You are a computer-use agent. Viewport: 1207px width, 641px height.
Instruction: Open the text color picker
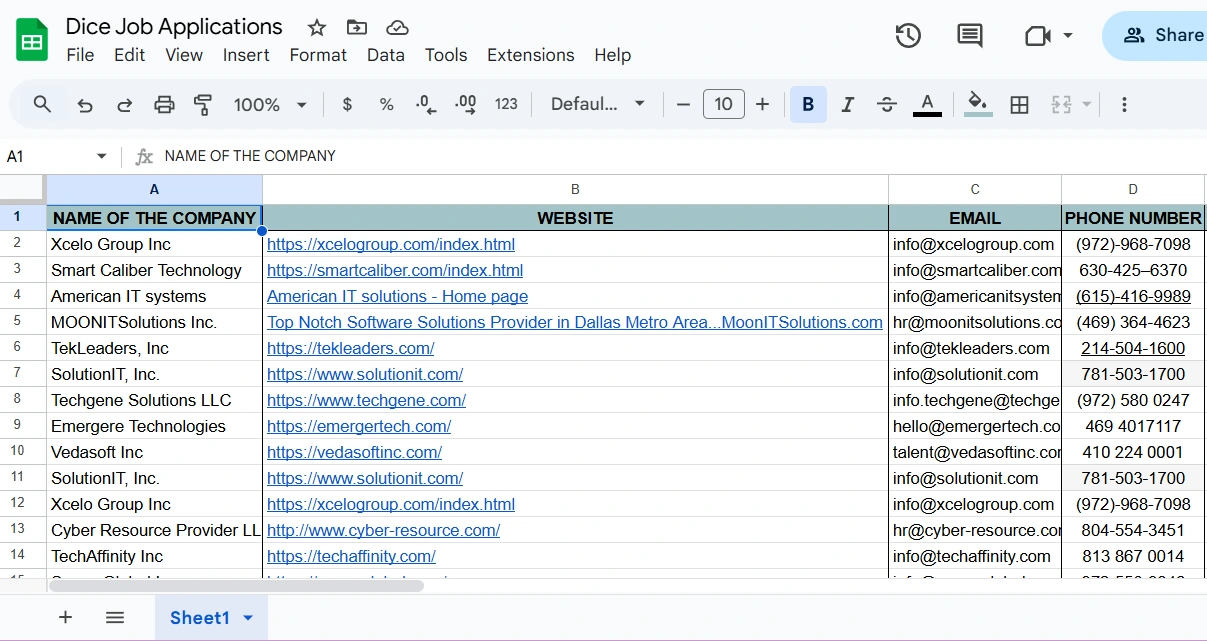pyautogui.click(x=927, y=104)
